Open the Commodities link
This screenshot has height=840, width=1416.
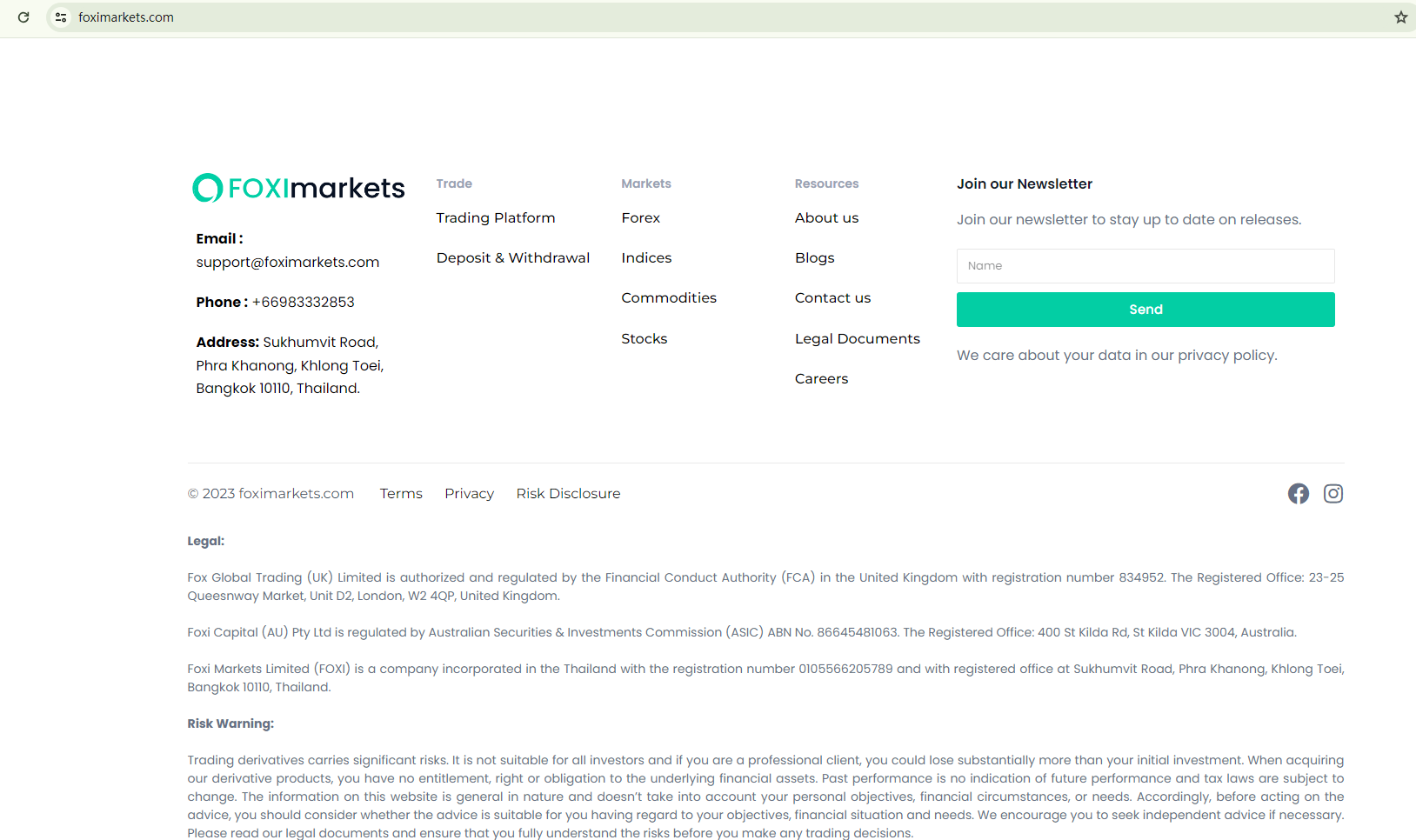[x=669, y=298]
